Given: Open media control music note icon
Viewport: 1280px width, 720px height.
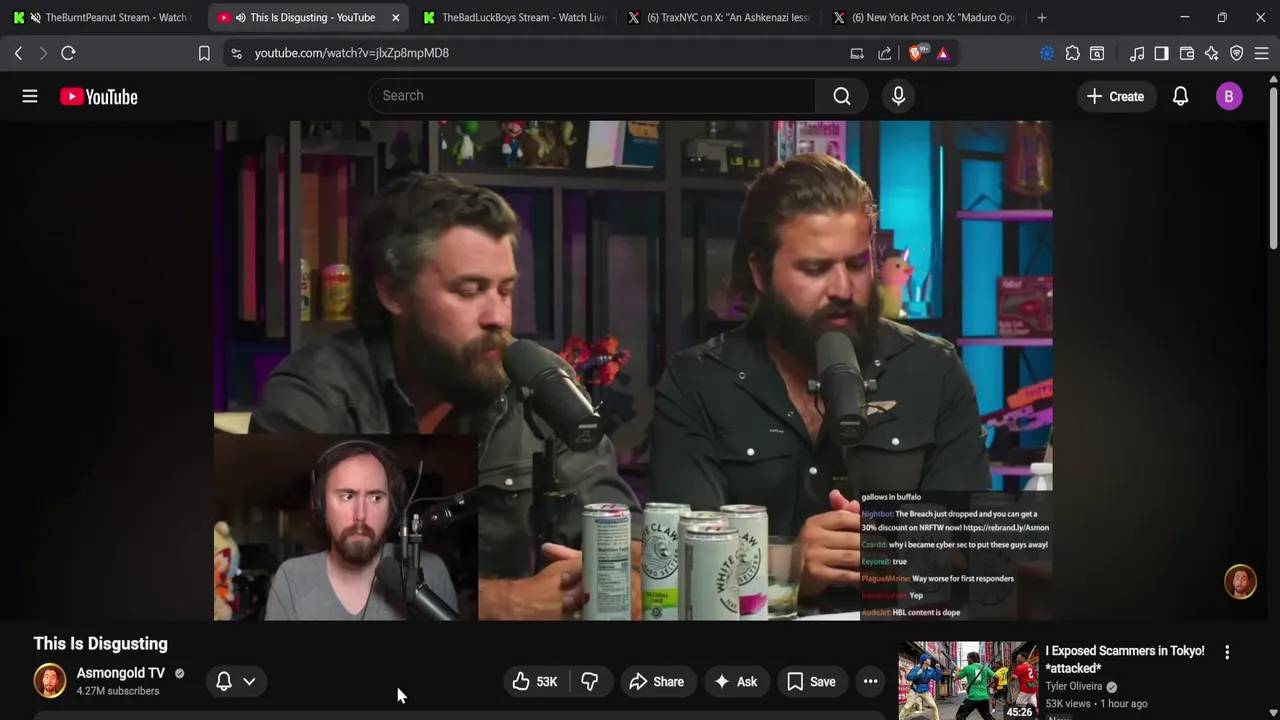Looking at the screenshot, I should click(x=1137, y=53).
